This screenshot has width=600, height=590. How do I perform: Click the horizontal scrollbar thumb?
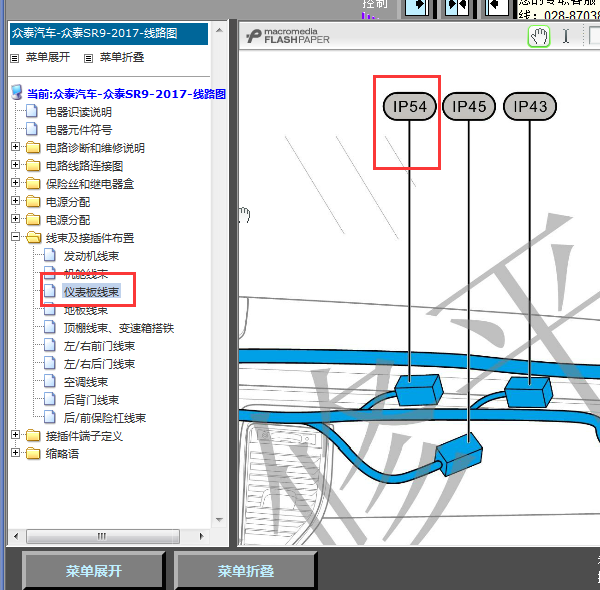click(x=103, y=536)
